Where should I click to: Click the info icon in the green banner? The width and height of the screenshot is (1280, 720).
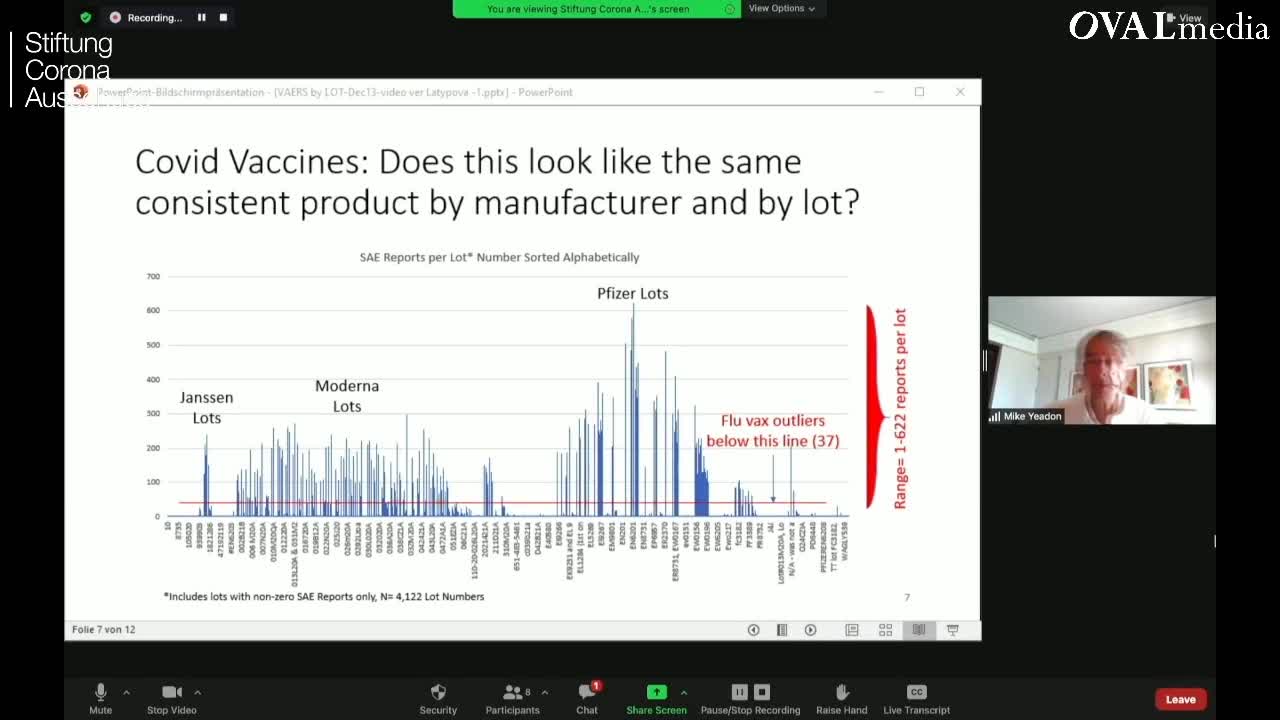pos(730,9)
